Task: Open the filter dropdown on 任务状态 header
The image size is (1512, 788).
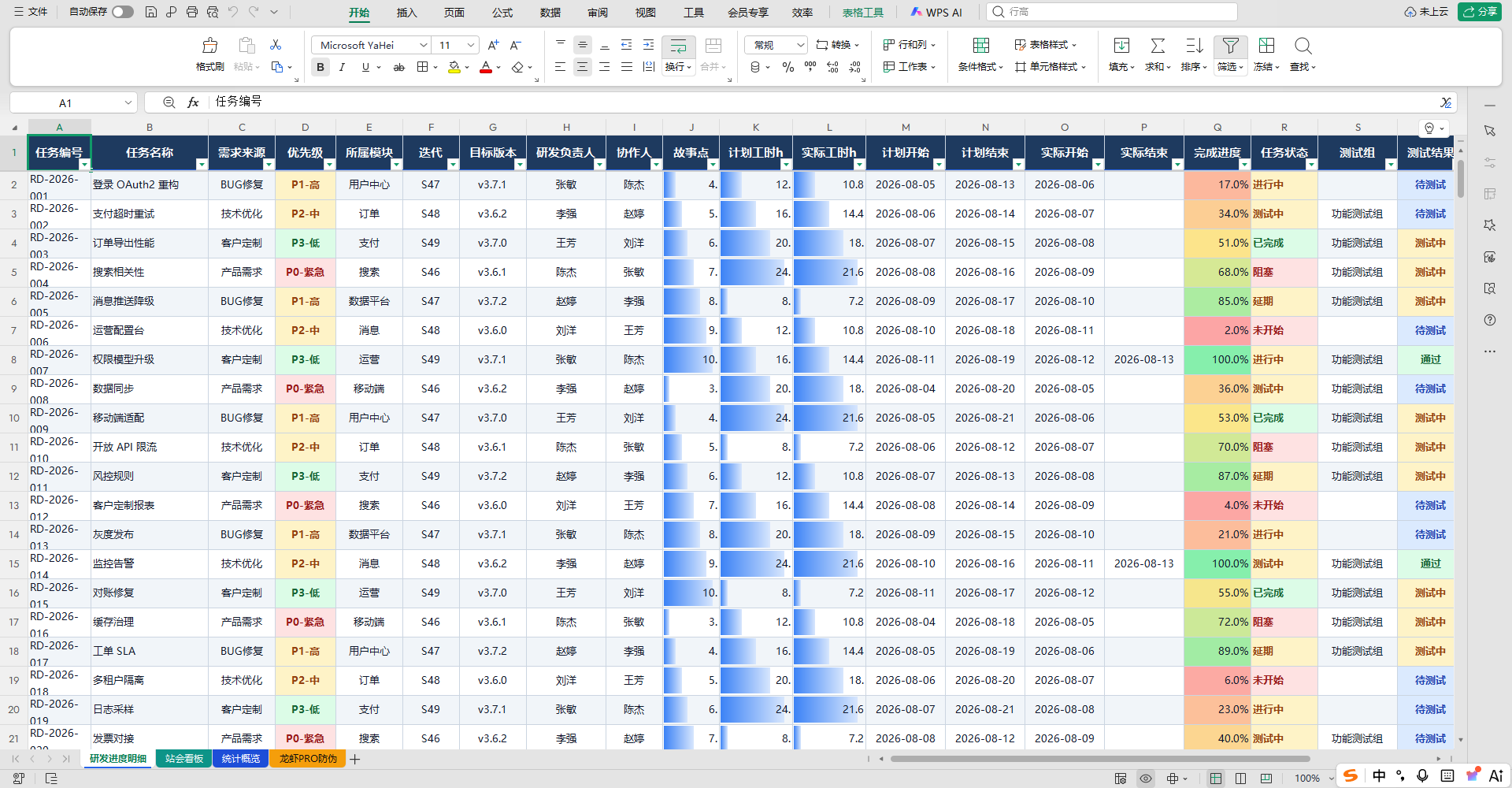Action: point(1311,164)
